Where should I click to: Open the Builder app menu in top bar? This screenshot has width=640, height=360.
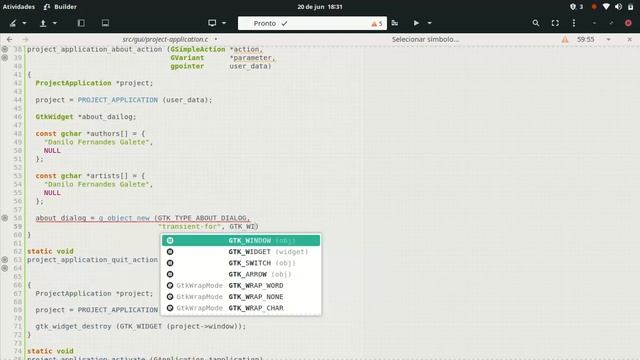tap(60, 7)
